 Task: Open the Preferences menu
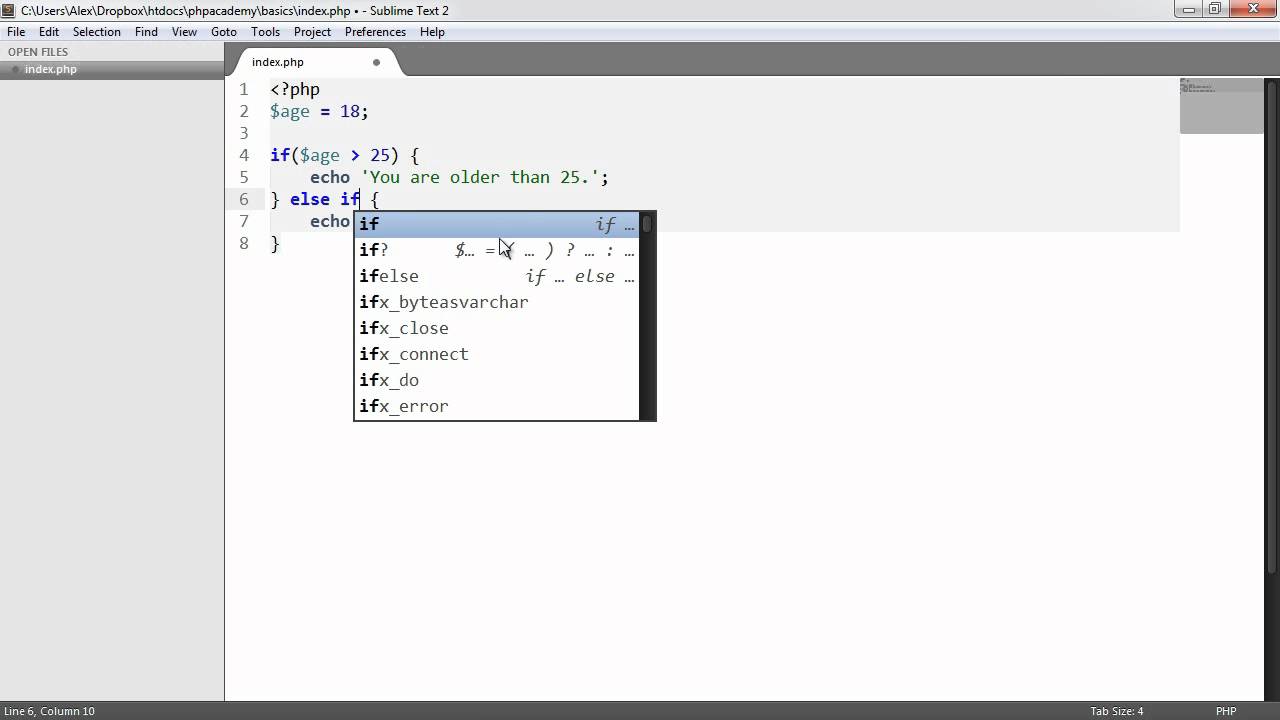tap(375, 32)
